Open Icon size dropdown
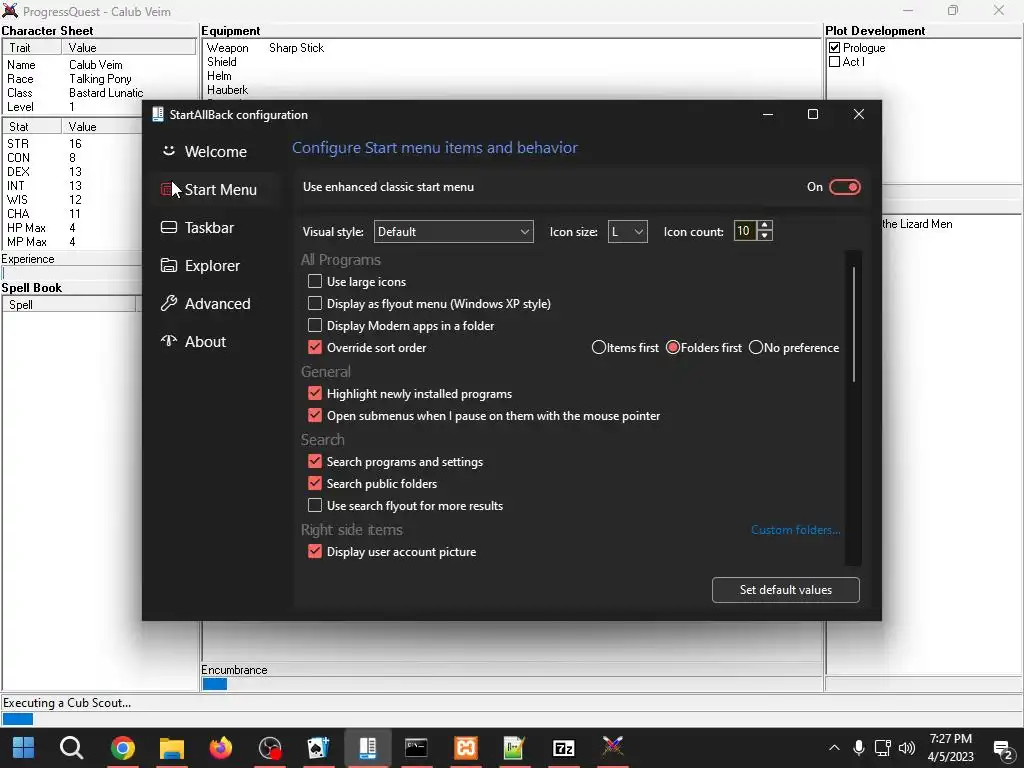The image size is (1024, 768). click(628, 232)
